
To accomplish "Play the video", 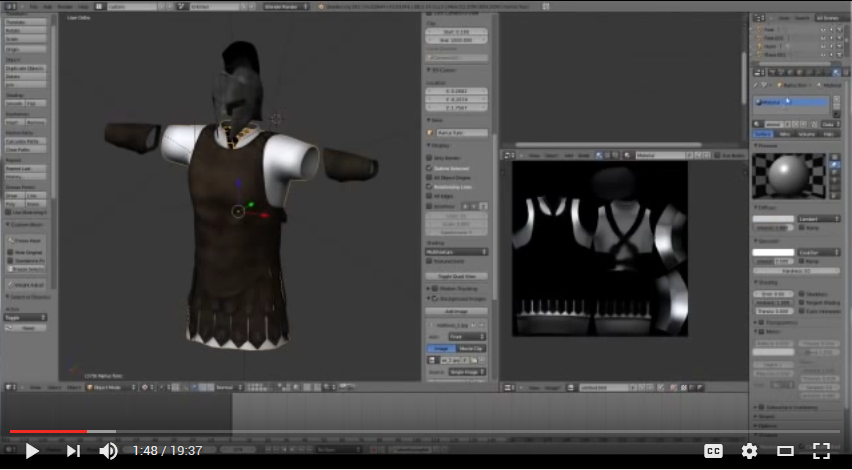I will (x=32, y=450).
